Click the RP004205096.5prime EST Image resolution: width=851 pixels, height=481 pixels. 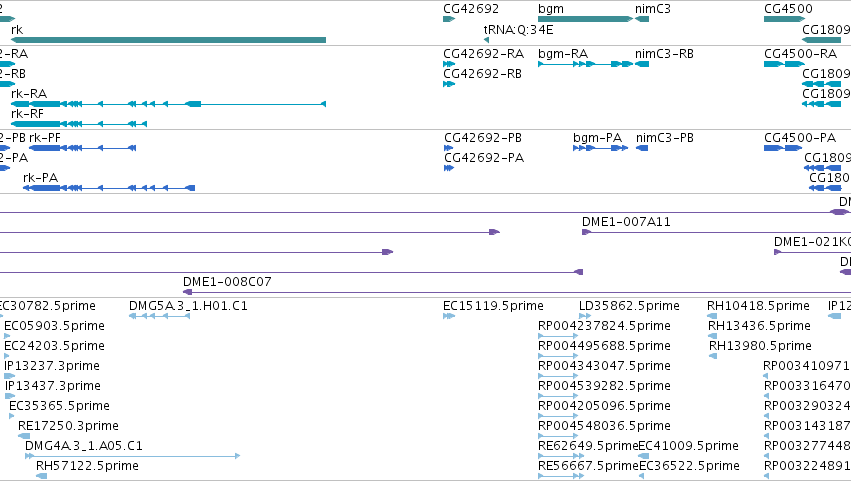558,416
